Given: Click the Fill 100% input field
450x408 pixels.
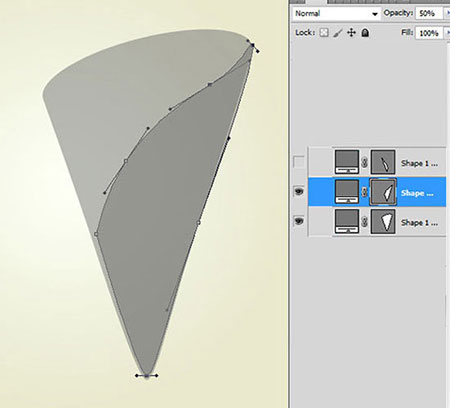Looking at the screenshot, I should tap(429, 33).
